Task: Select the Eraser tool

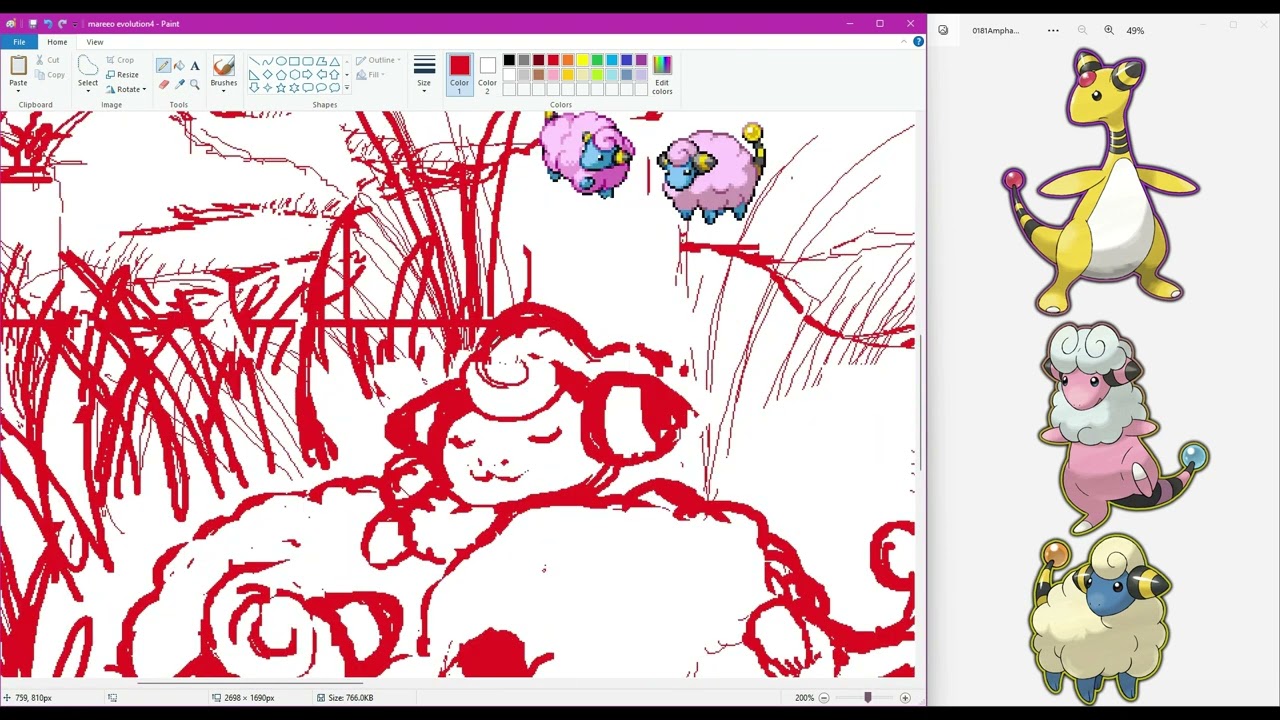Action: tap(163, 84)
